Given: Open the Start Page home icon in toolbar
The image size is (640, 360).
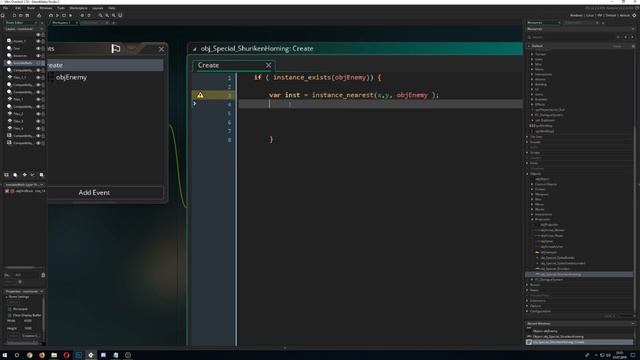Looking at the screenshot, I should point(3,16).
